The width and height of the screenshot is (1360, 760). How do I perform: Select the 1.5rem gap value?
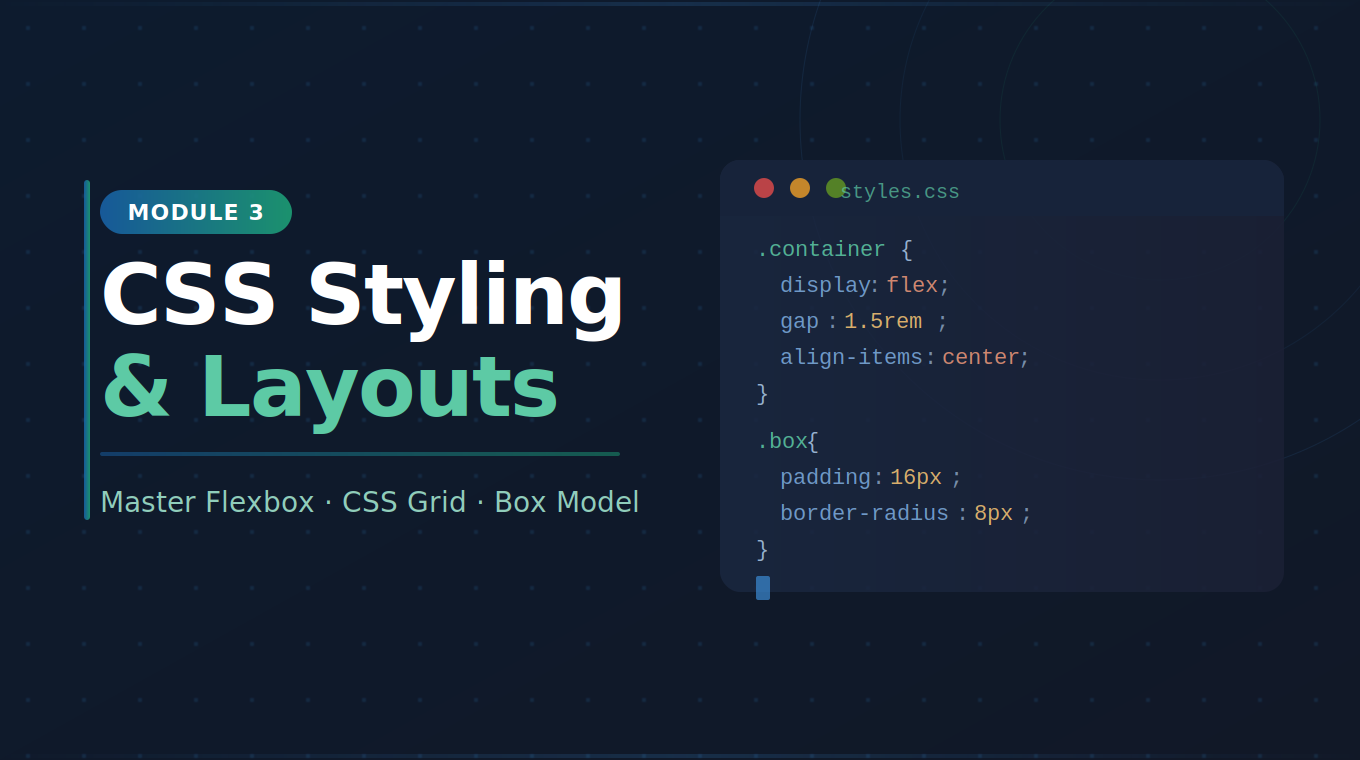pyautogui.click(x=883, y=320)
